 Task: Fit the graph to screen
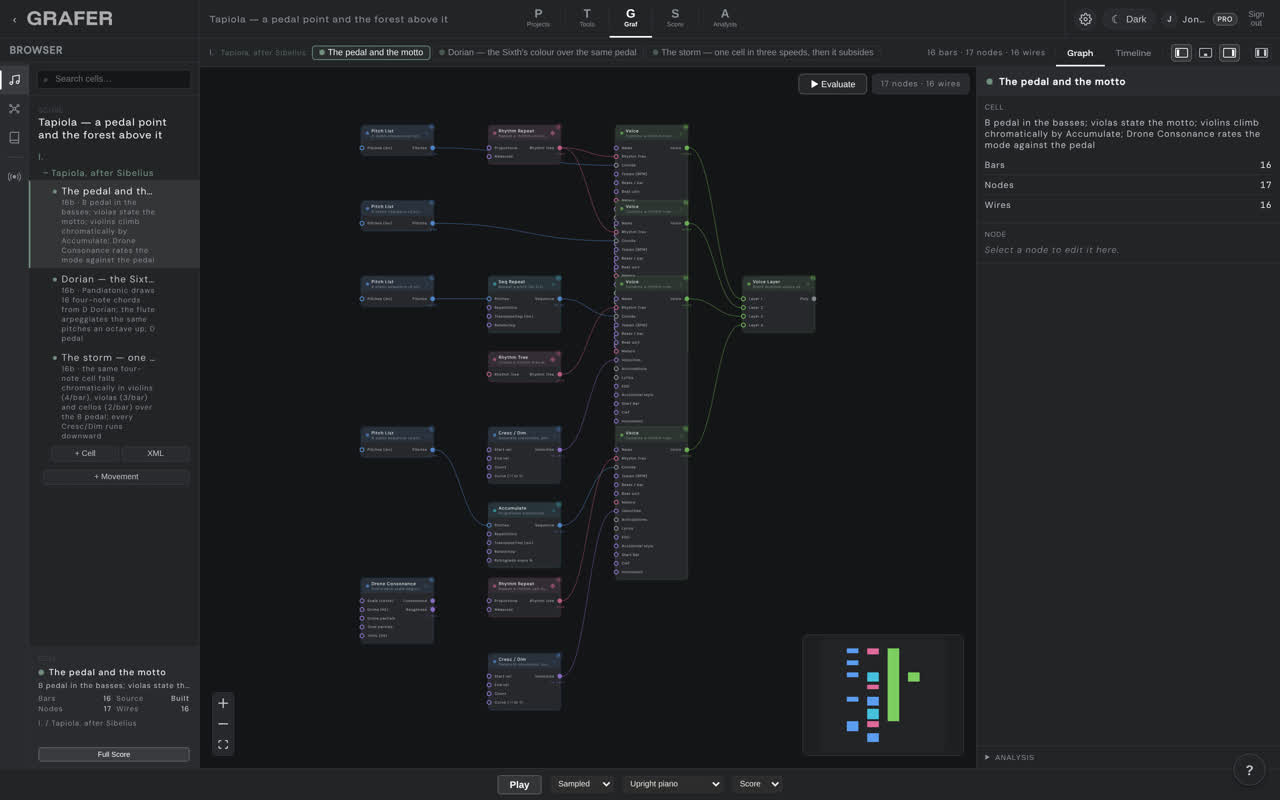(223, 745)
